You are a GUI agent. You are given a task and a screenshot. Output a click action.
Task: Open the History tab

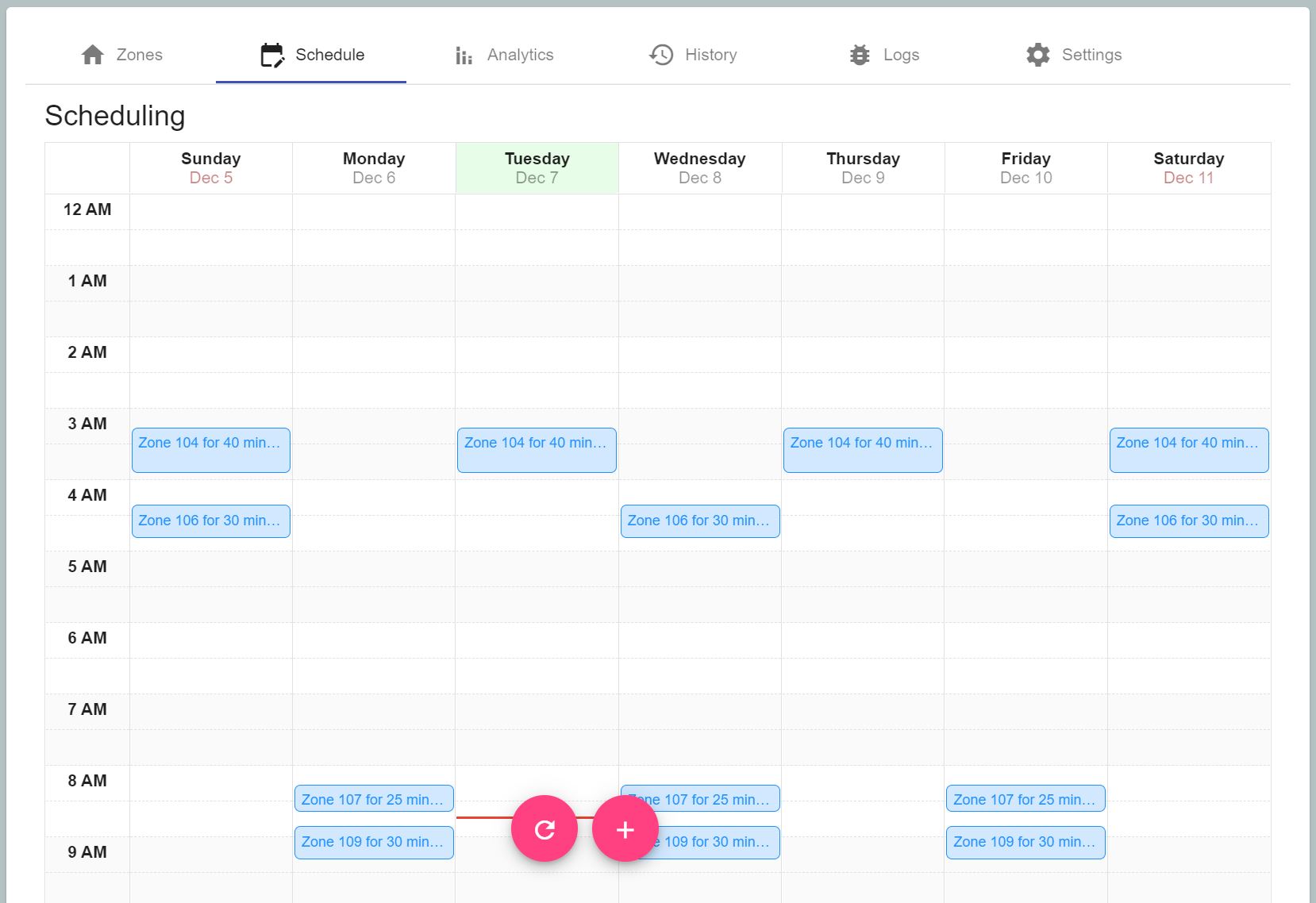coord(693,55)
